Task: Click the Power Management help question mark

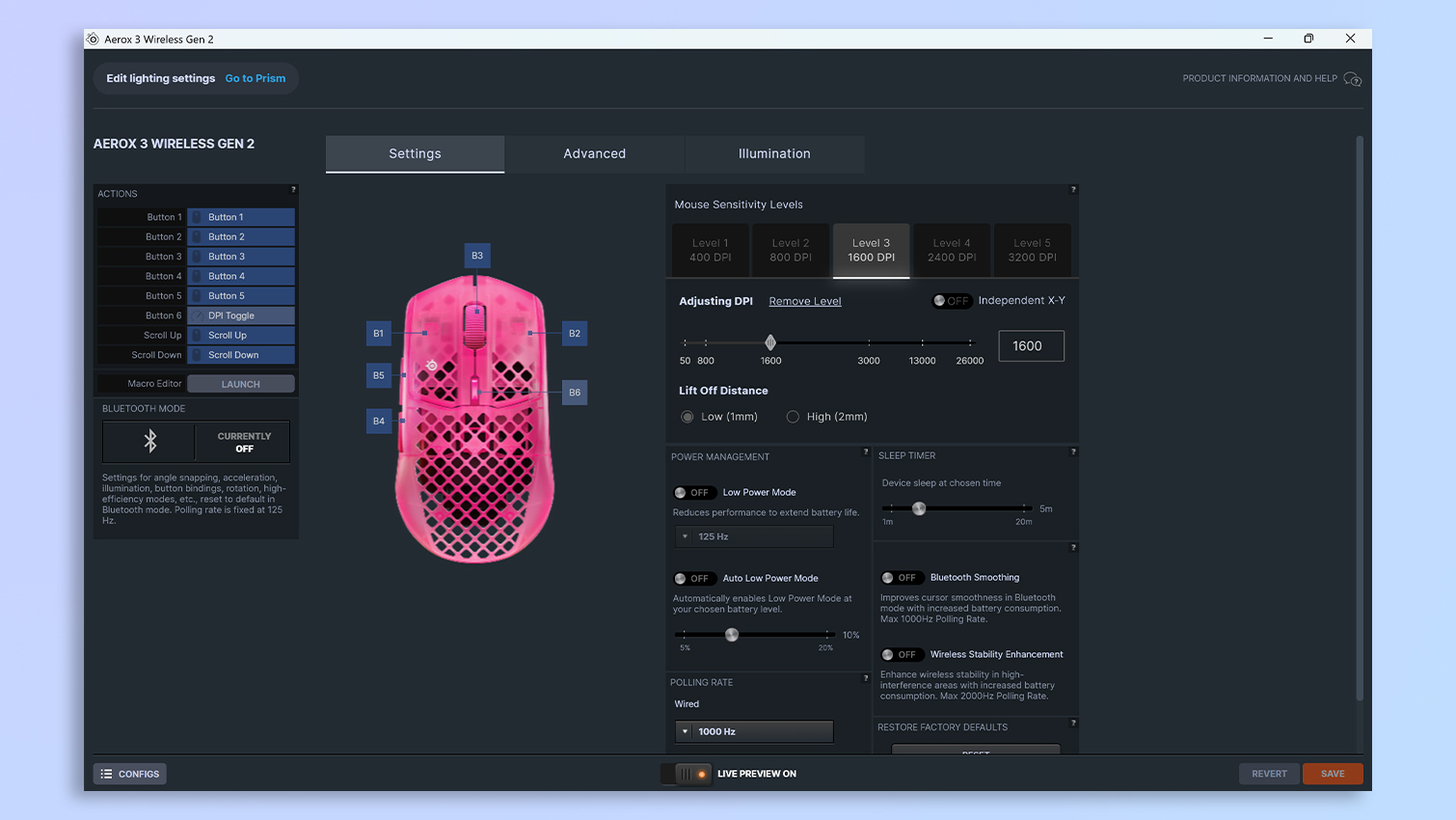Action: coord(864,452)
